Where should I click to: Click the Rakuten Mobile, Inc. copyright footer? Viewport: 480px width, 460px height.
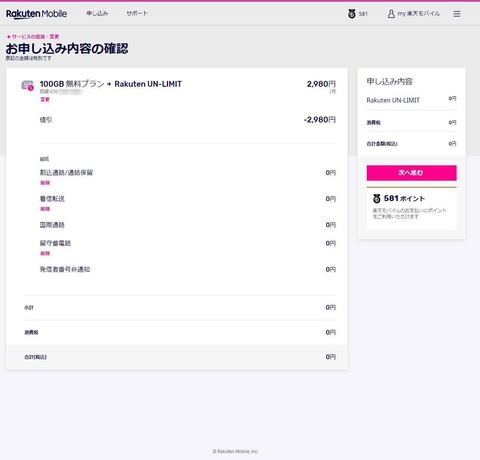pyautogui.click(x=236, y=451)
